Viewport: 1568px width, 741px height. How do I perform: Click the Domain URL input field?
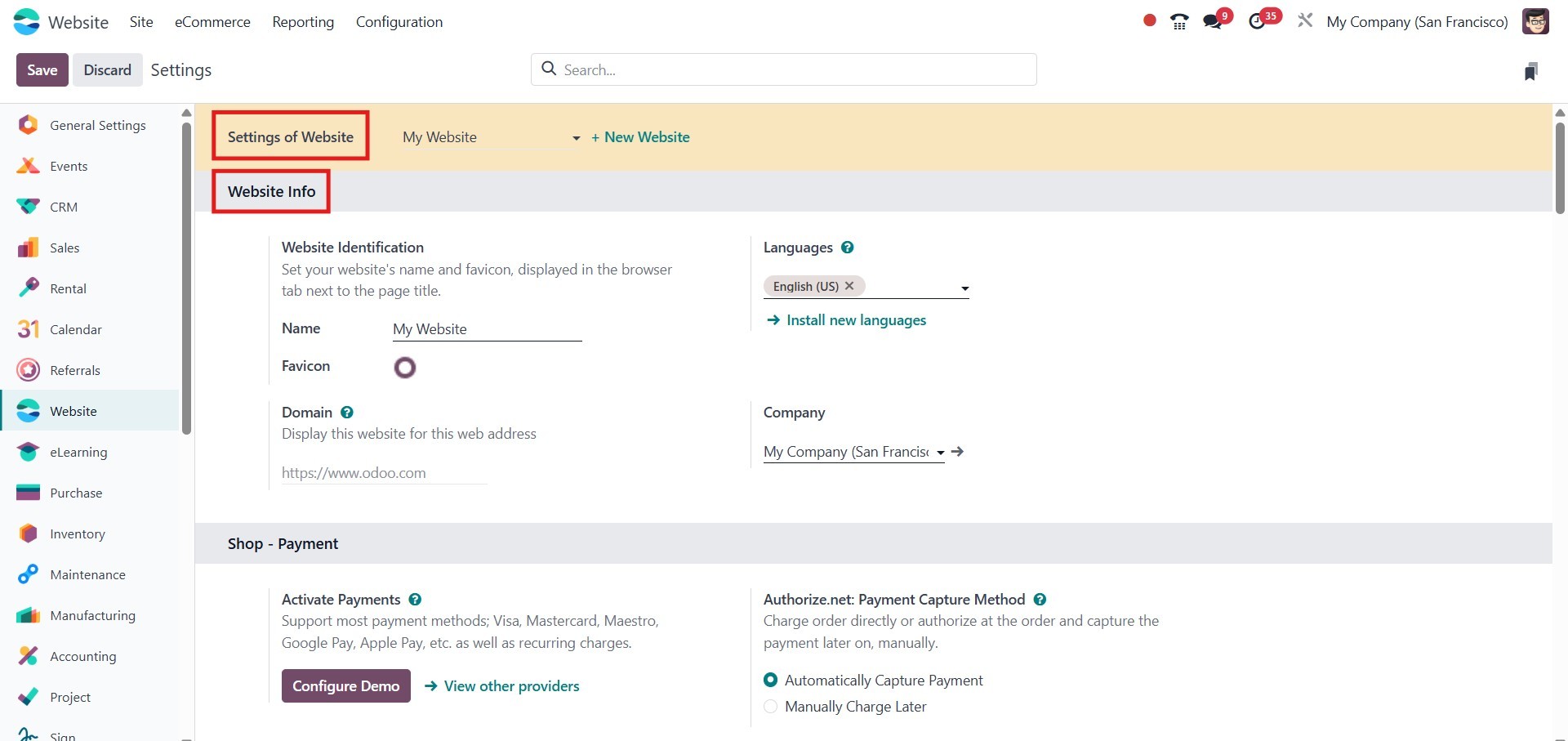tap(384, 473)
